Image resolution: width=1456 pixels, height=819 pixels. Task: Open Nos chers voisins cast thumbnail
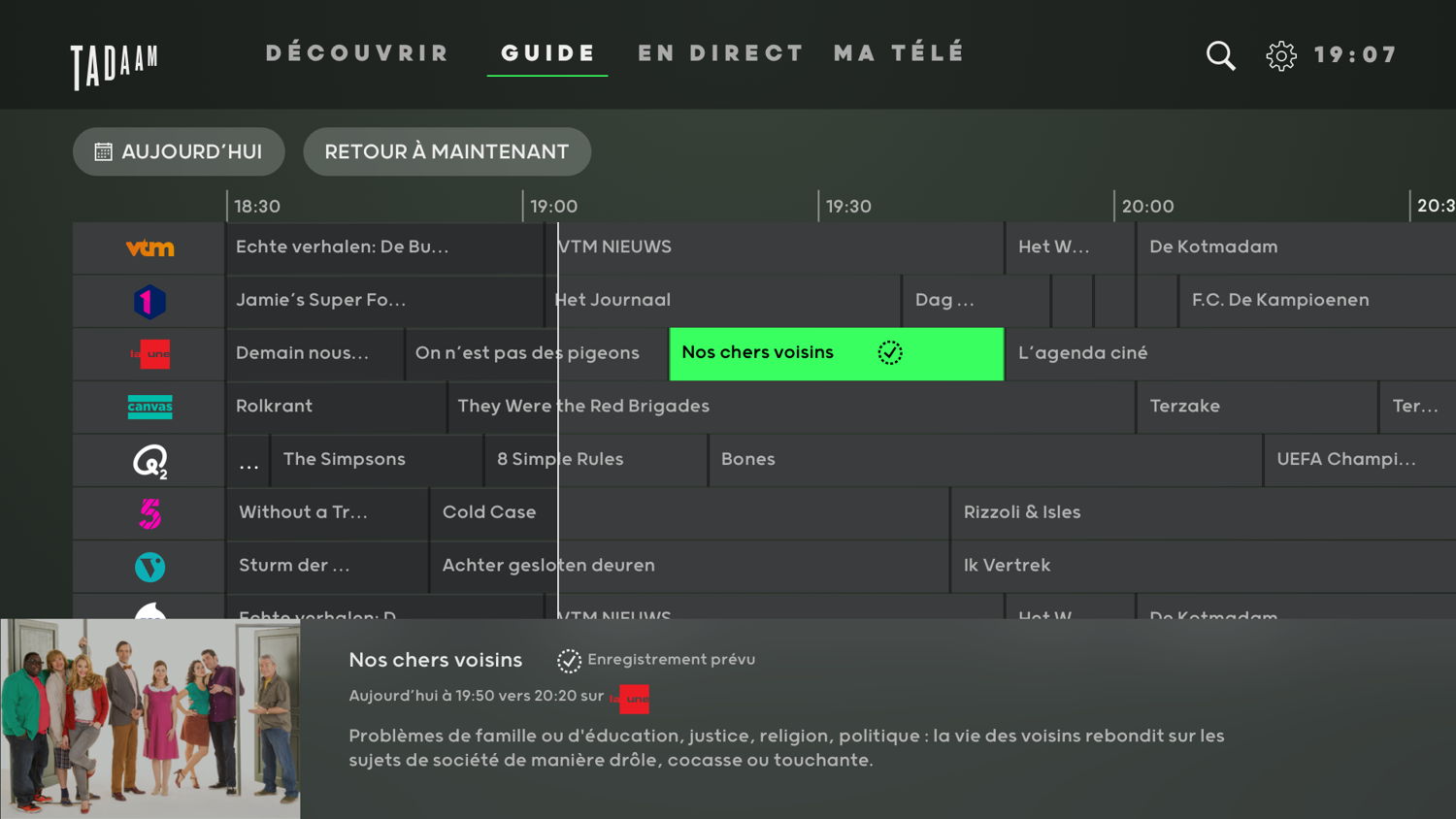[150, 719]
